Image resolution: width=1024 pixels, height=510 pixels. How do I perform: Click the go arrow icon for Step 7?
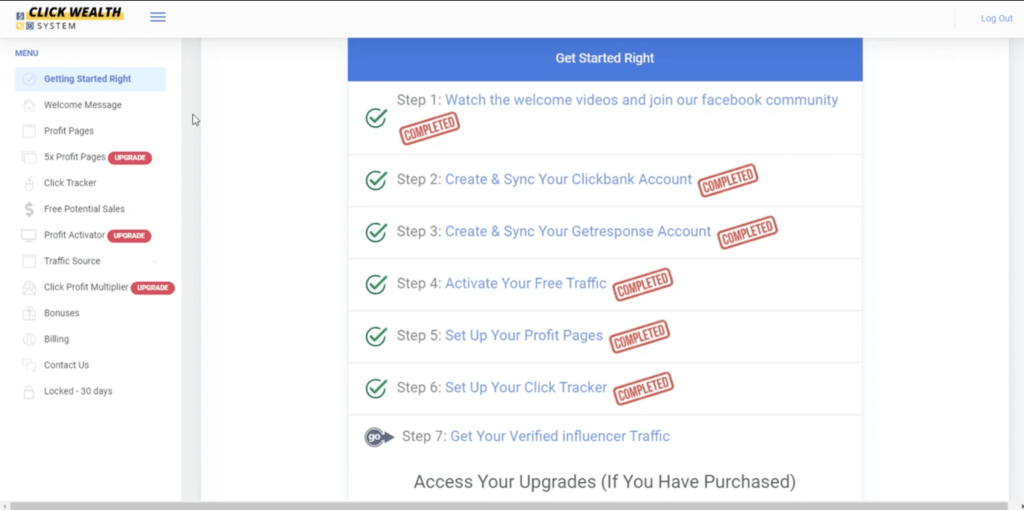point(378,437)
